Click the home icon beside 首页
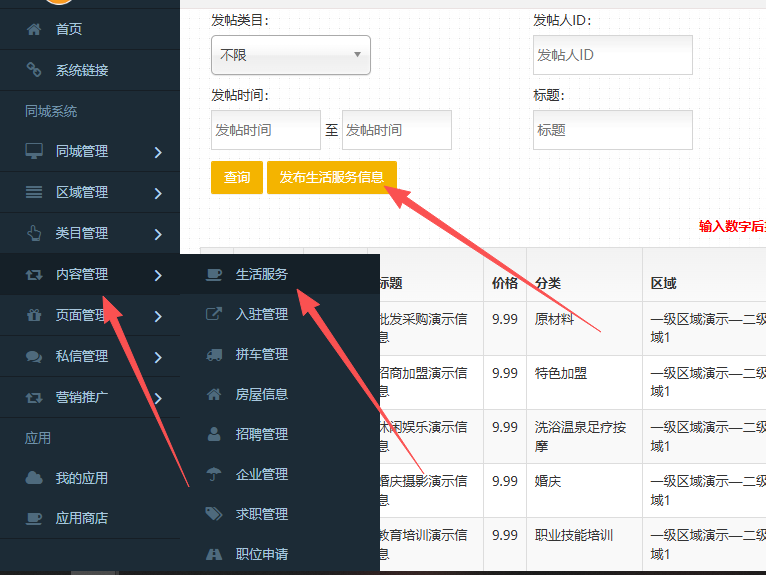Viewport: 766px width, 575px height. [x=34, y=29]
